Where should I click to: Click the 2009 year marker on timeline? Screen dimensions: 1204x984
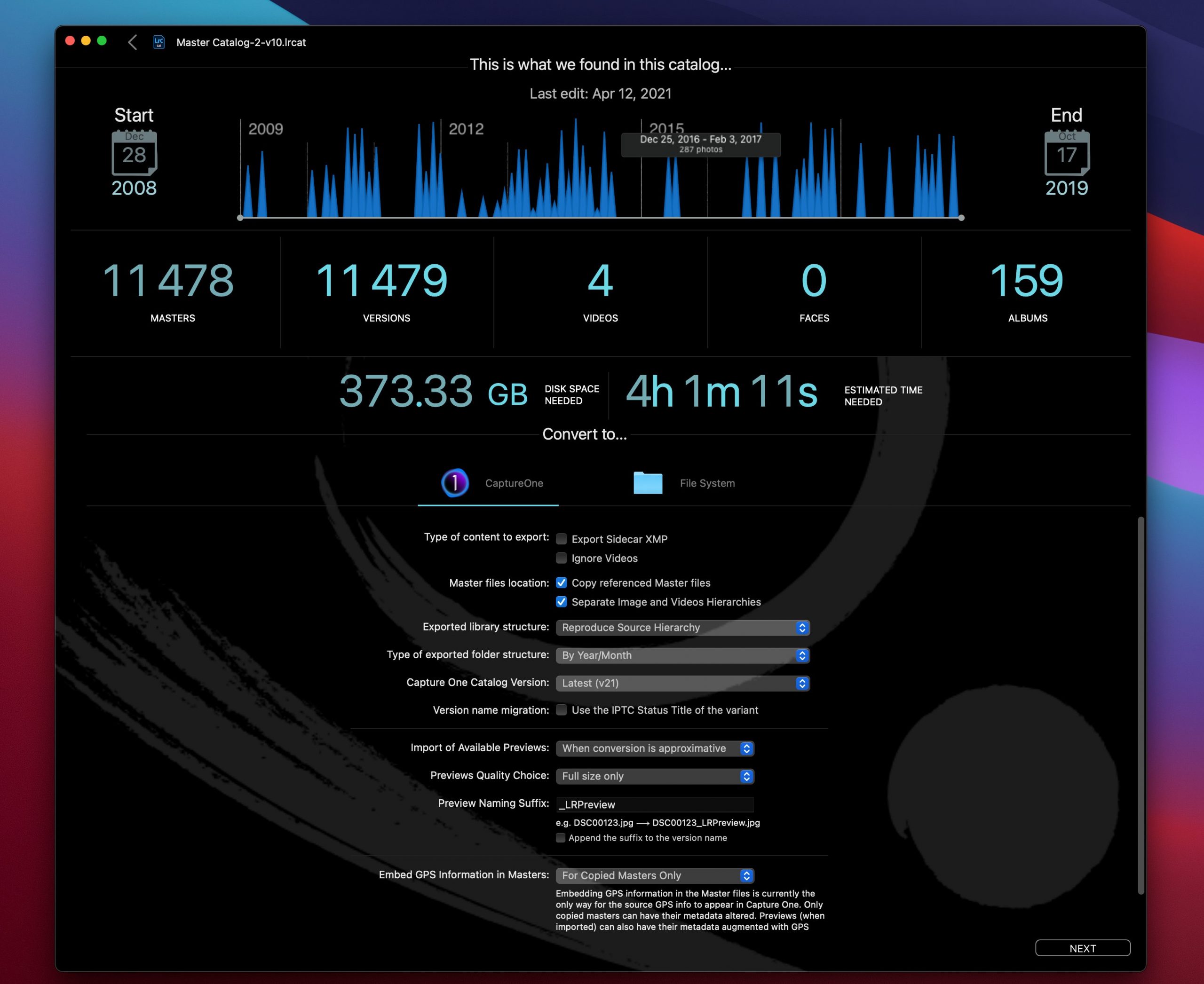[x=265, y=129]
